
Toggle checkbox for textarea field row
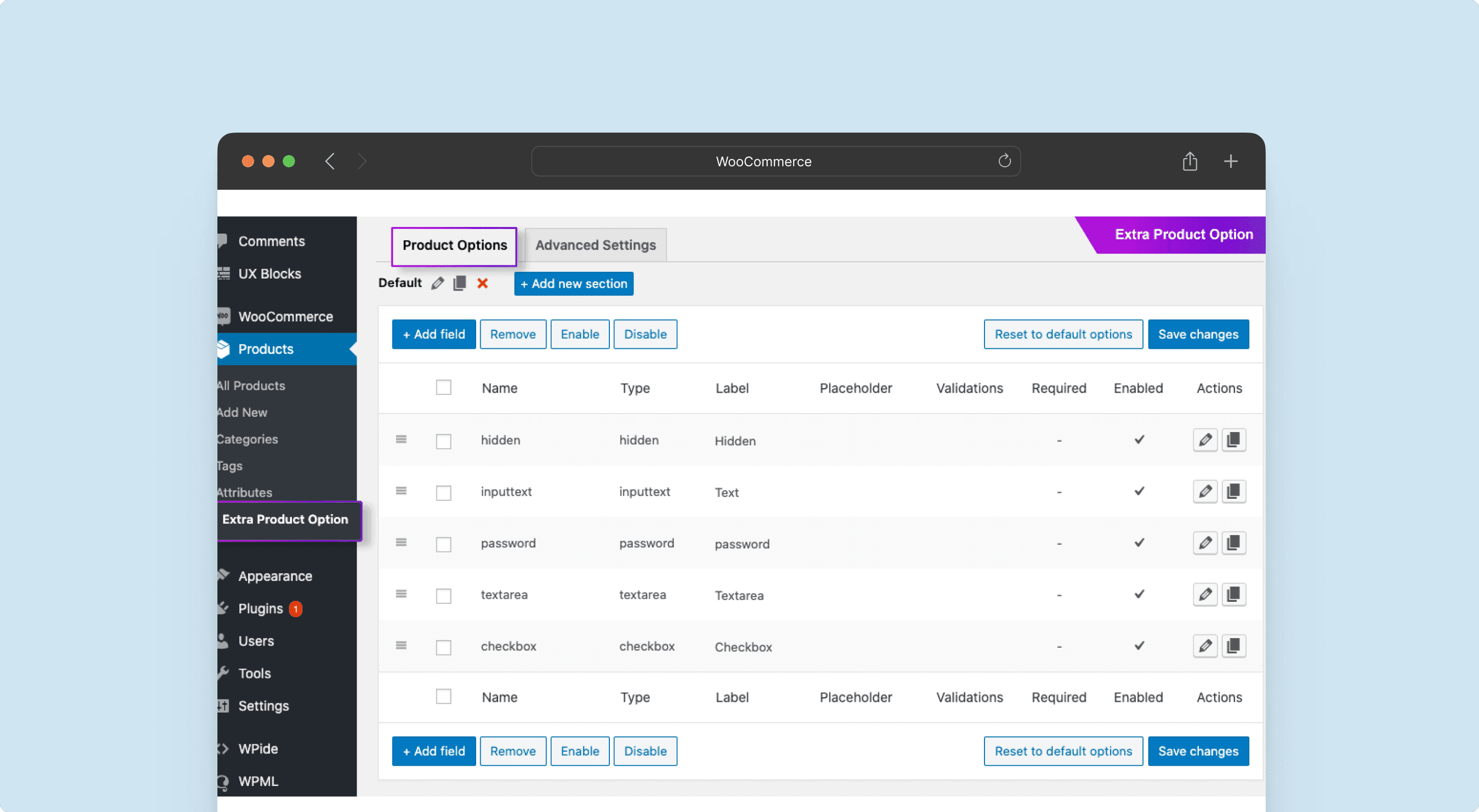click(x=444, y=595)
